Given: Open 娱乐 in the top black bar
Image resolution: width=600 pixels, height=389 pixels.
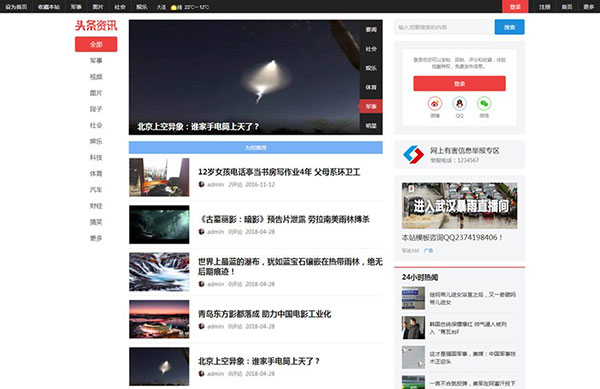Looking at the screenshot, I should point(142,7).
